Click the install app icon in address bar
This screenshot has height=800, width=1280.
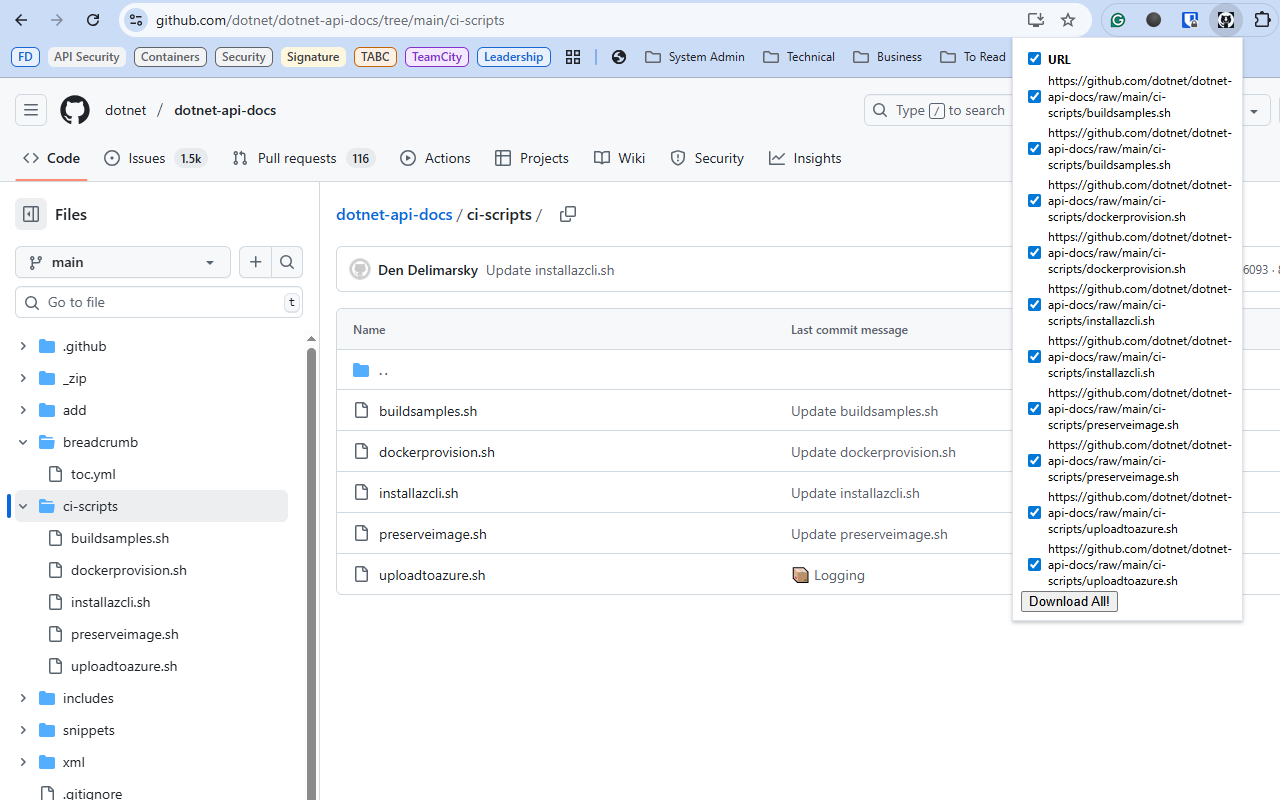pos(1036,20)
